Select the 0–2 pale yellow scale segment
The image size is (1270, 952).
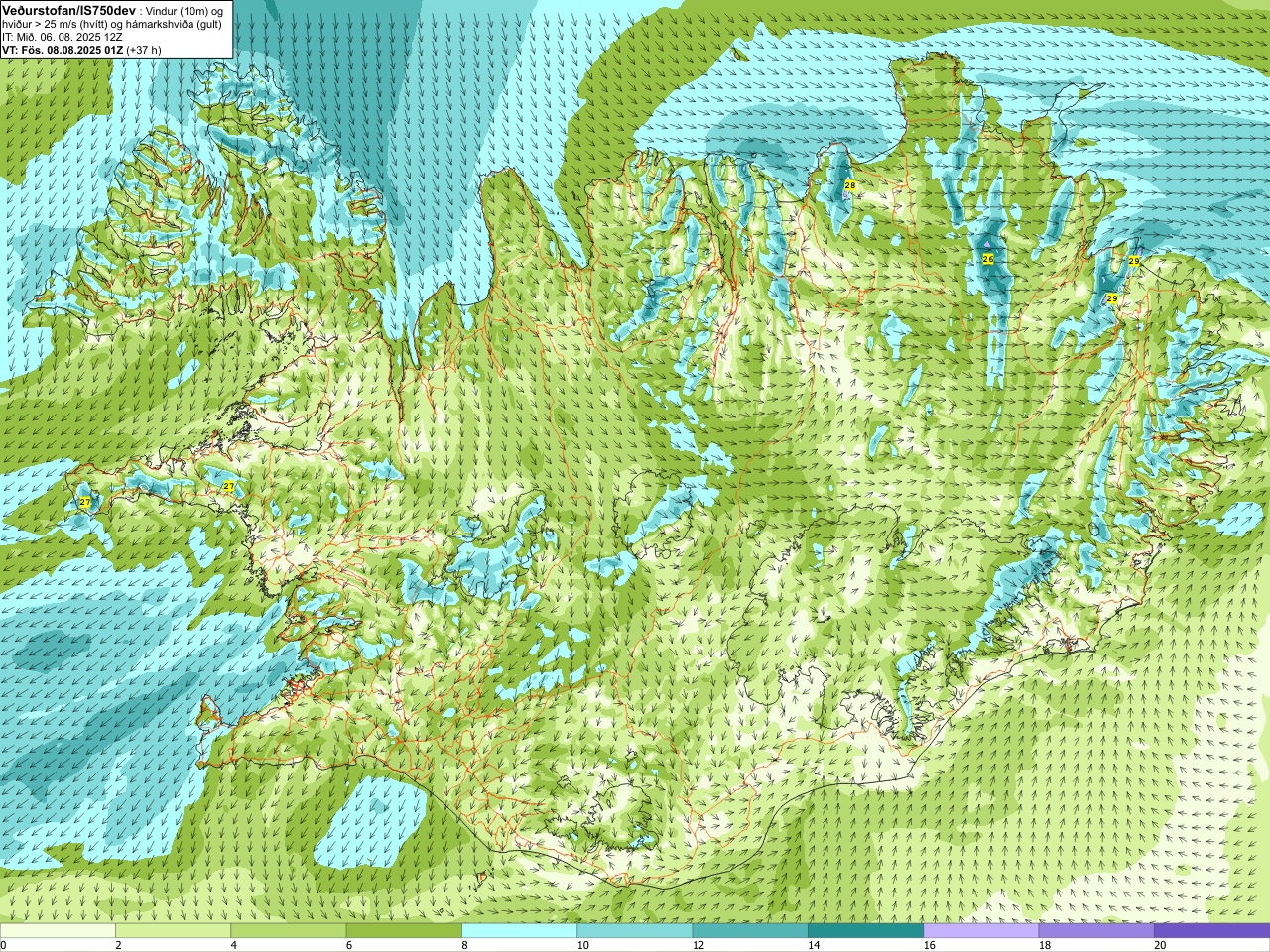58,931
